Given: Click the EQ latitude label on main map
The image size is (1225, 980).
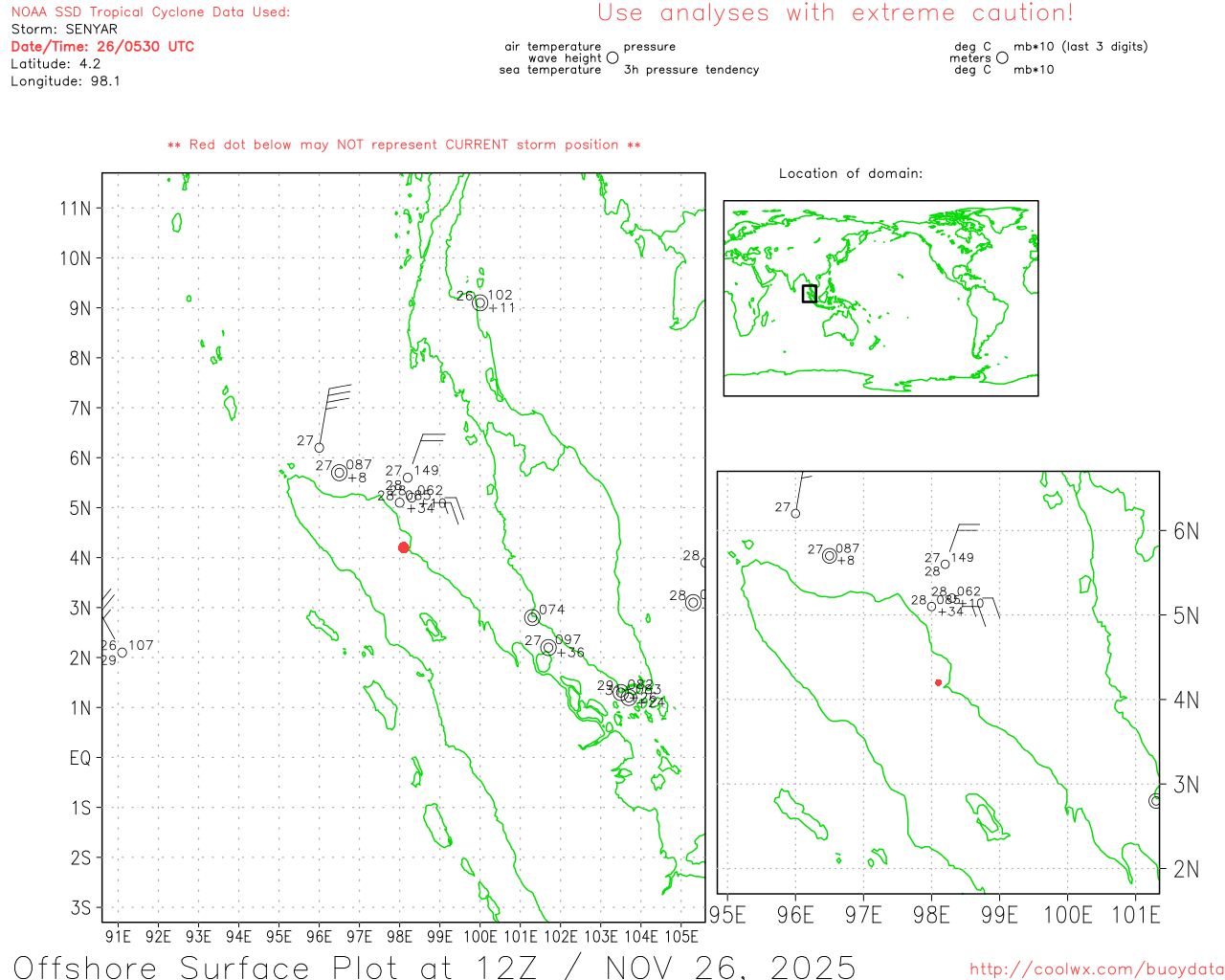Looking at the screenshot, I should point(80,758).
